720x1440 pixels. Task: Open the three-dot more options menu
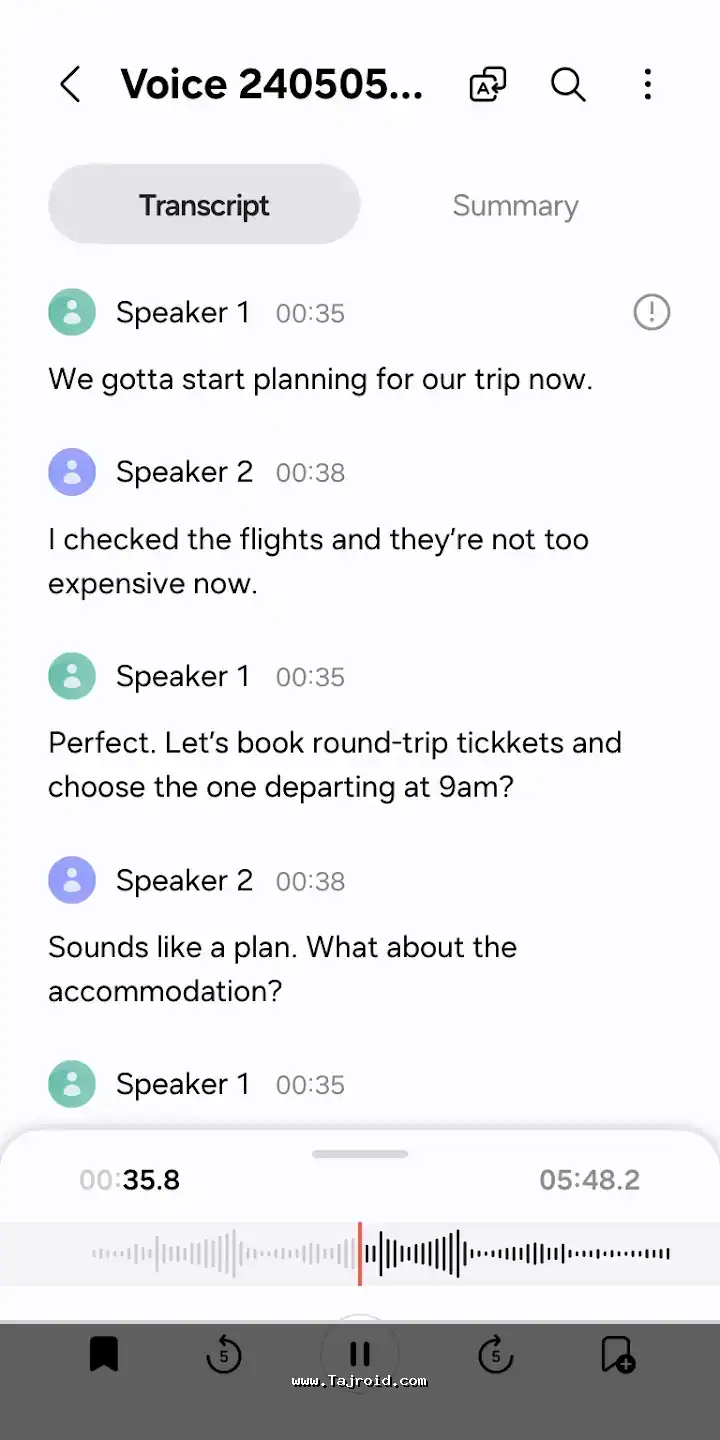[648, 85]
